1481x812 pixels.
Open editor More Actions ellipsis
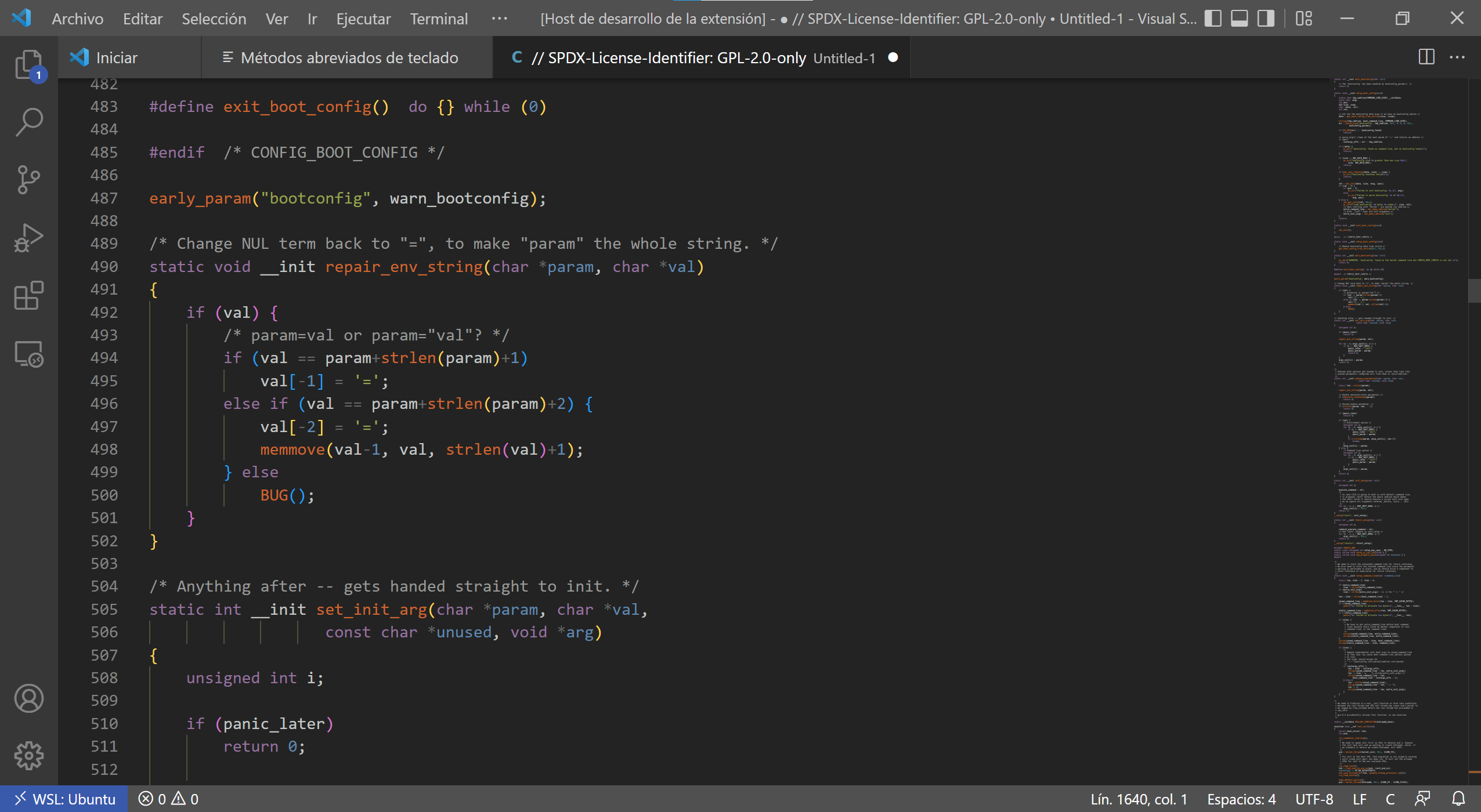click(1457, 57)
